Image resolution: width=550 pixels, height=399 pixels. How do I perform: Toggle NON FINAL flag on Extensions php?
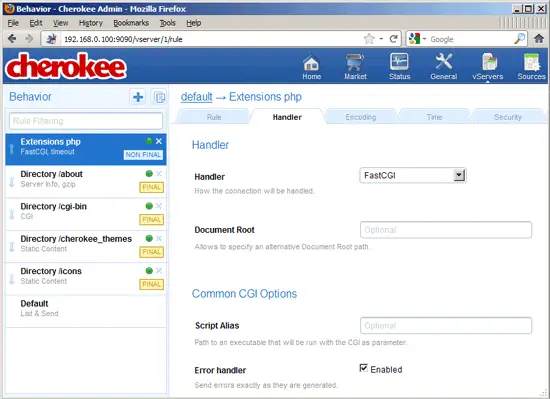coord(143,155)
